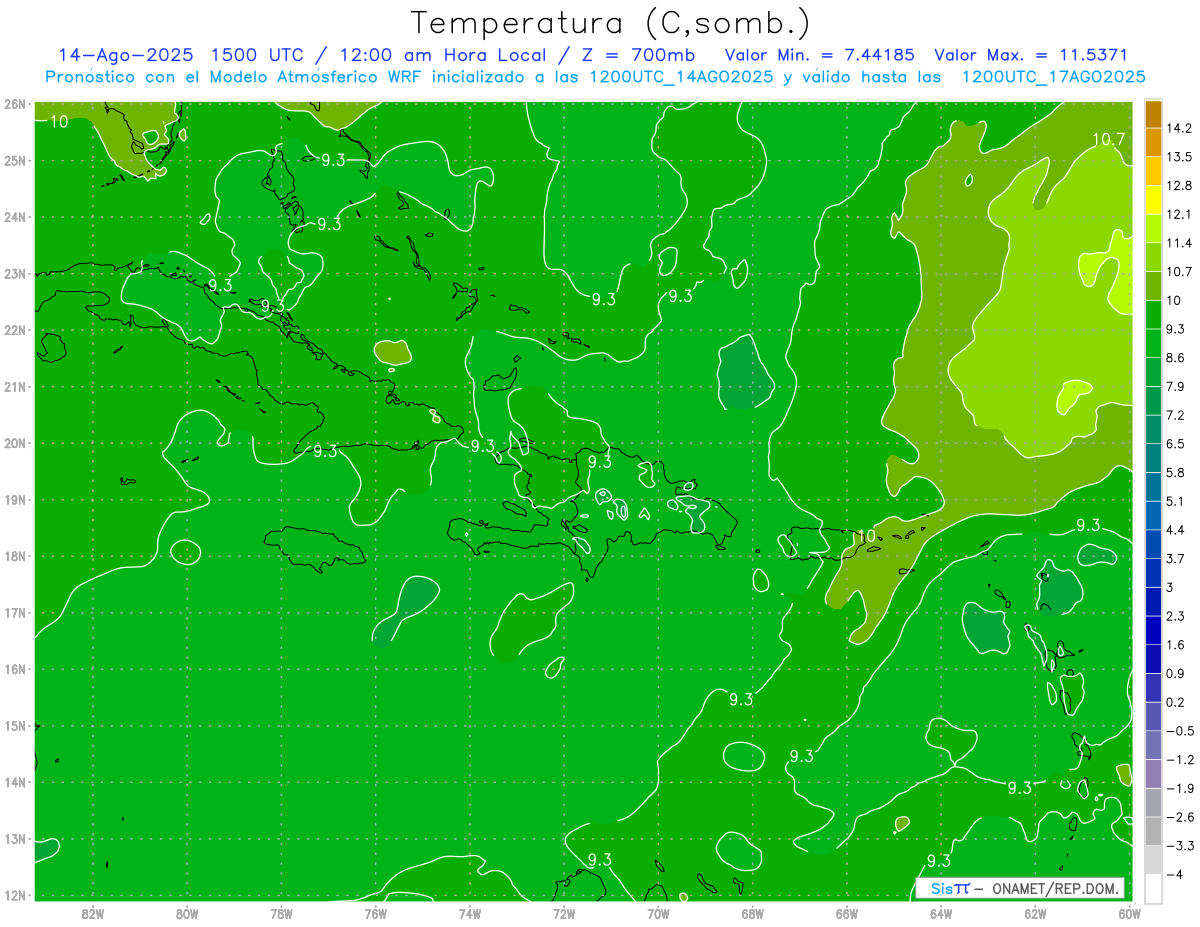1200x927 pixels.
Task: Click the '14N' latitude axis label
Action: tap(15, 782)
